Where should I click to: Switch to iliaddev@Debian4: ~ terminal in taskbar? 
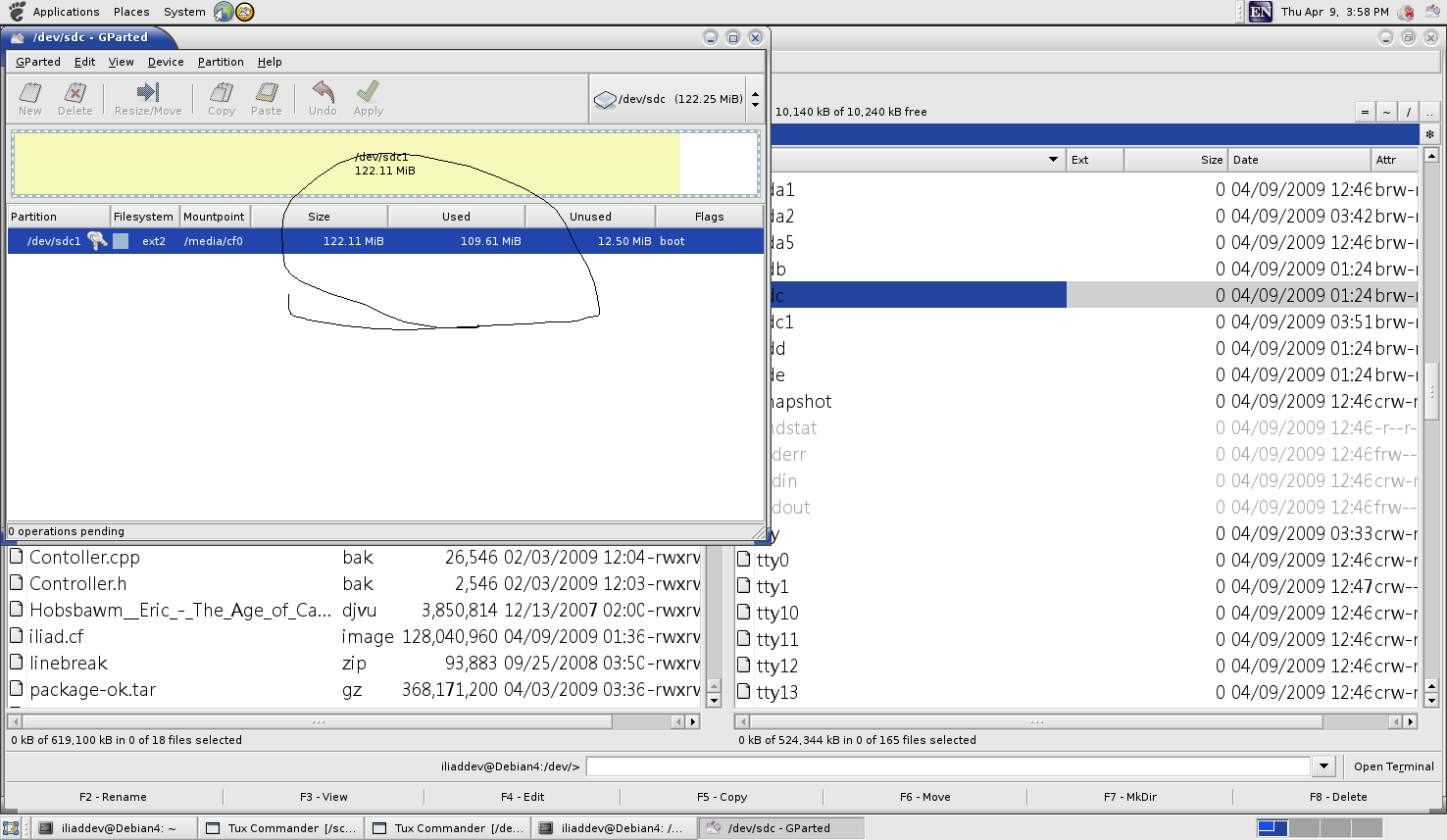[114, 828]
